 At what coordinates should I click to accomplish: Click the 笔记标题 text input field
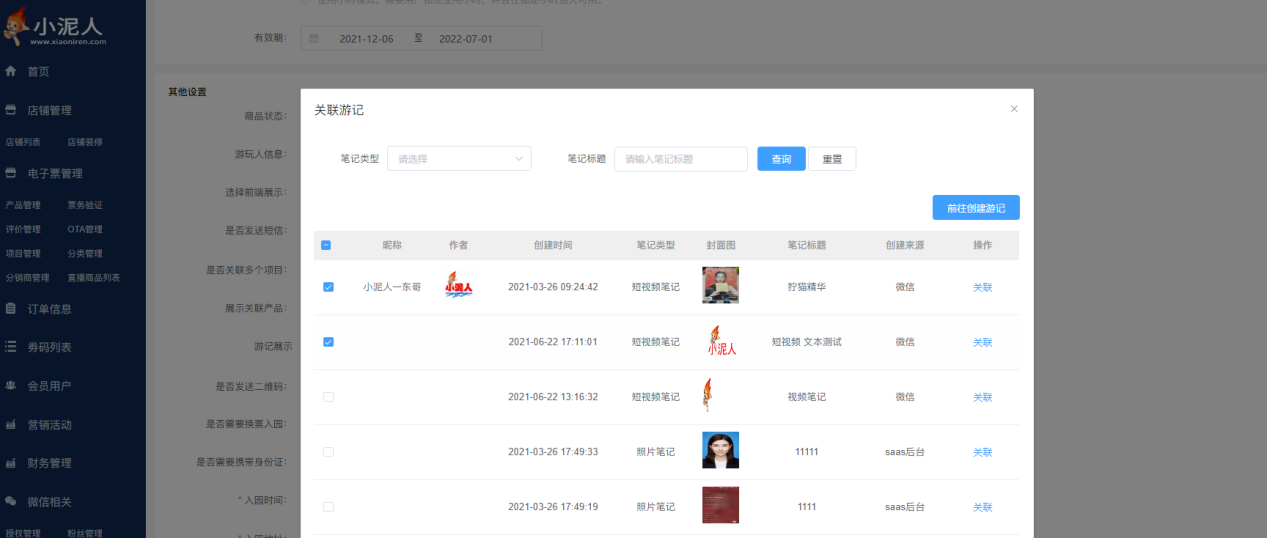pyautogui.click(x=680, y=159)
